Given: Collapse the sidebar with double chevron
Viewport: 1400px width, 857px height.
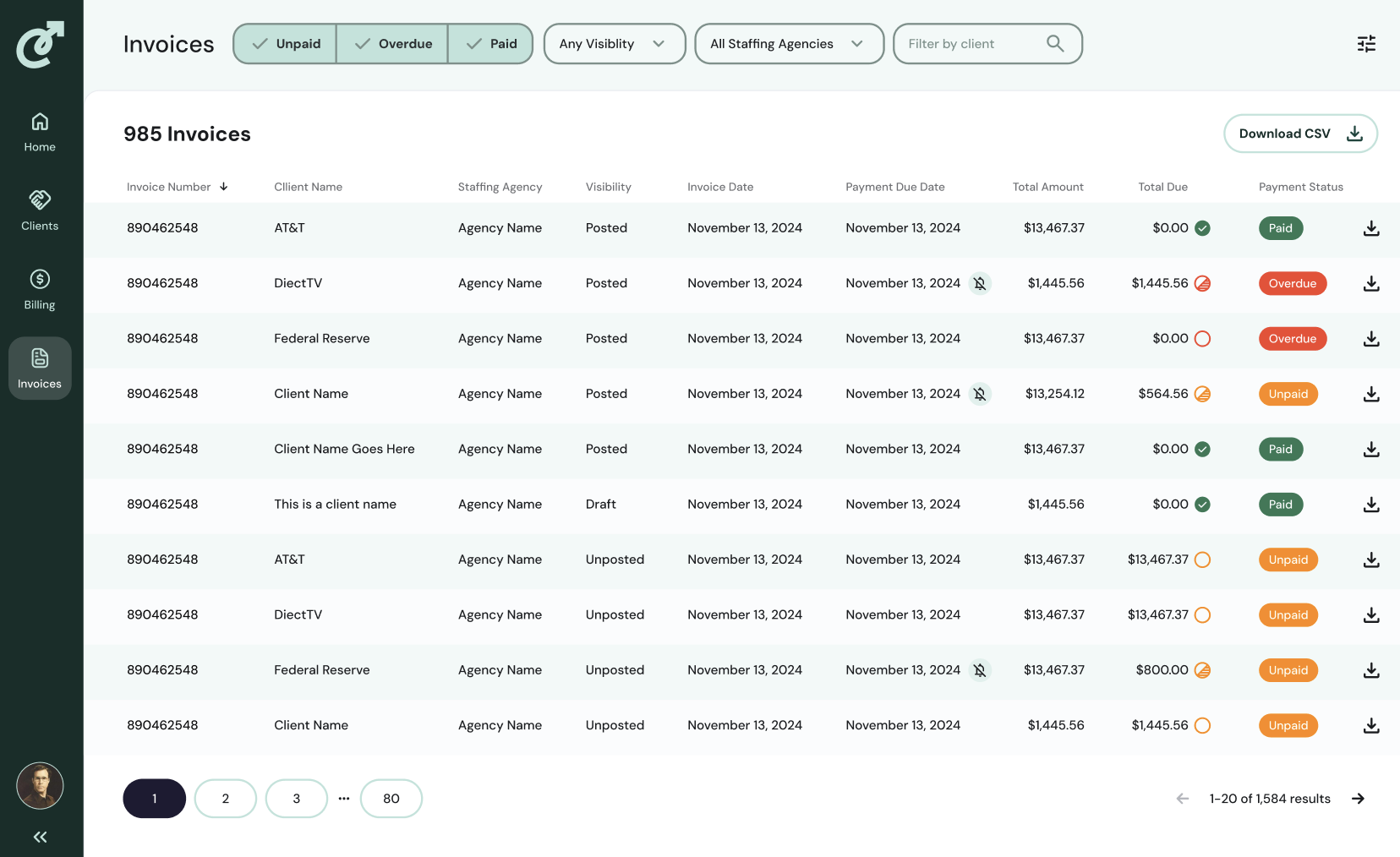Looking at the screenshot, I should pos(40,837).
